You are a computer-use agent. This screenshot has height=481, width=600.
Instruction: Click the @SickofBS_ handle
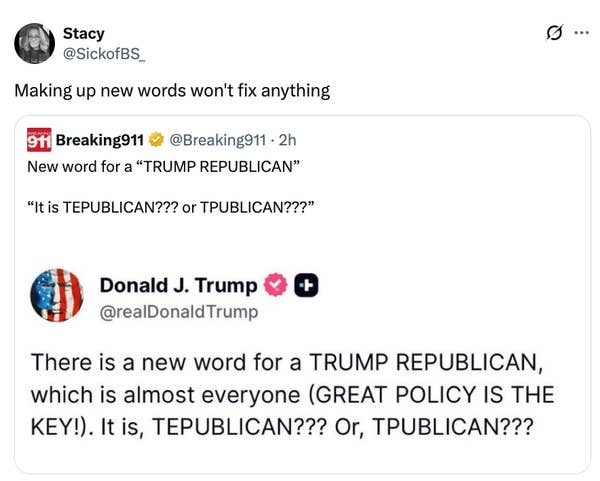(104, 53)
